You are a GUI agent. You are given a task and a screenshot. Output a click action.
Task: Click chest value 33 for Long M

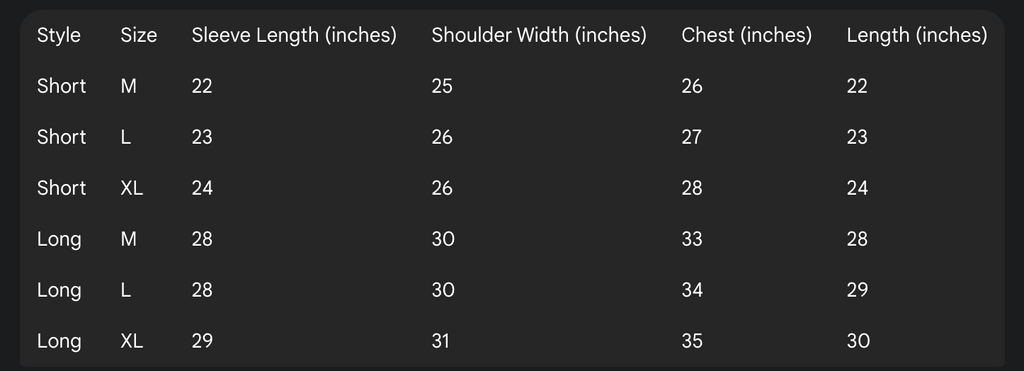click(692, 239)
